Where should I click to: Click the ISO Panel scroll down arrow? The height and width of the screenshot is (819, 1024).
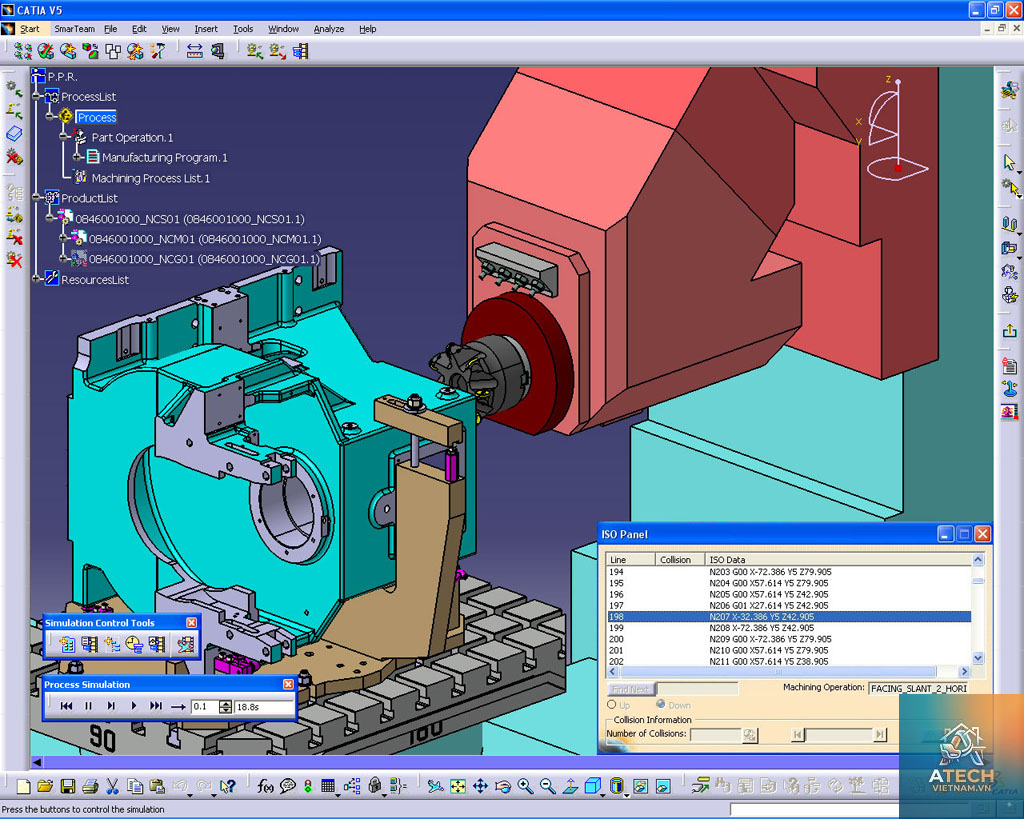click(x=978, y=658)
